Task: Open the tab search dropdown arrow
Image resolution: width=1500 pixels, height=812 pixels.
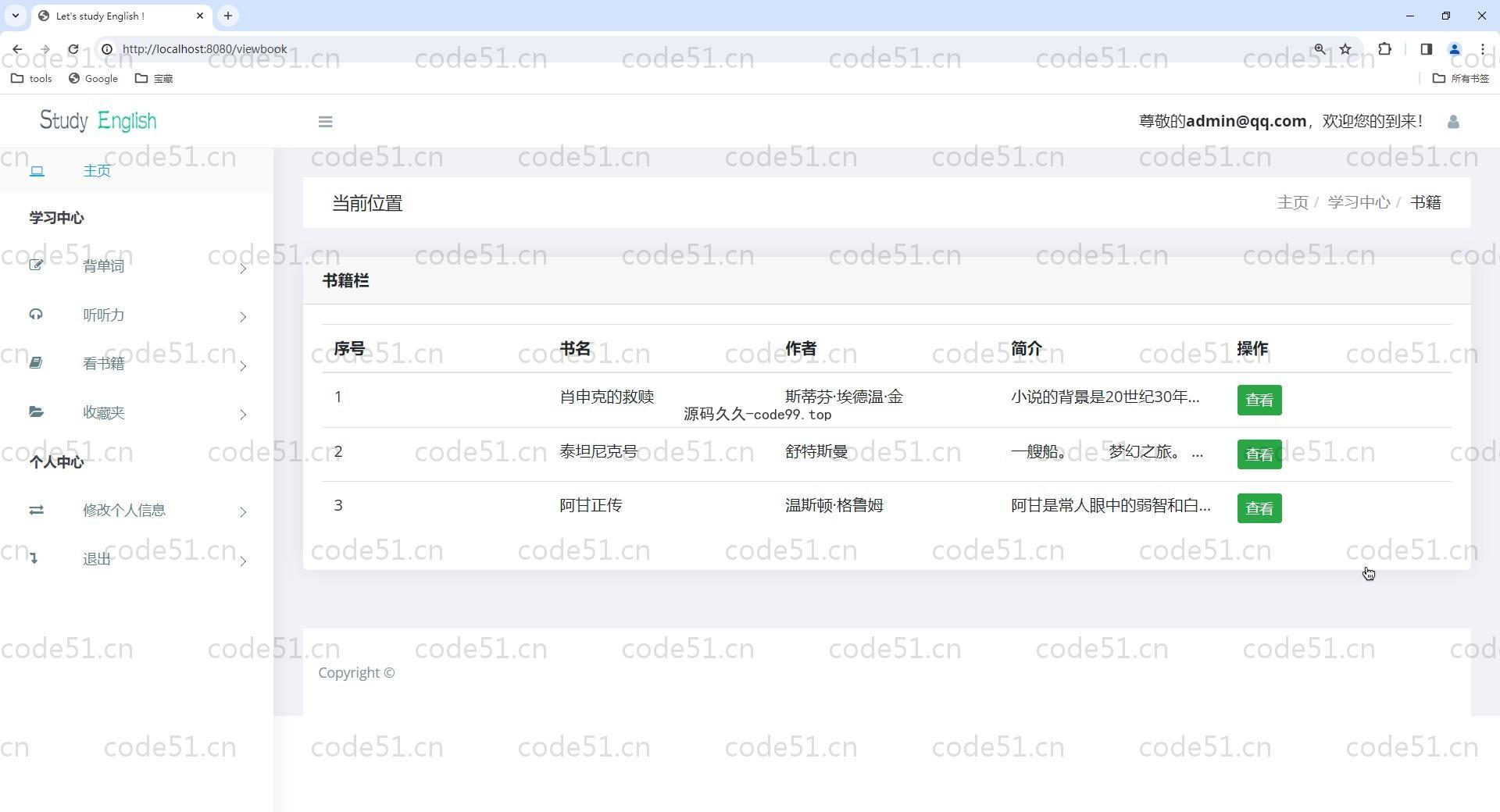Action: coord(15,16)
